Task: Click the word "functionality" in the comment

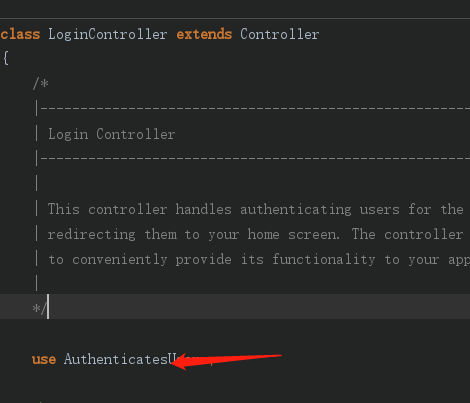Action: 324,260
